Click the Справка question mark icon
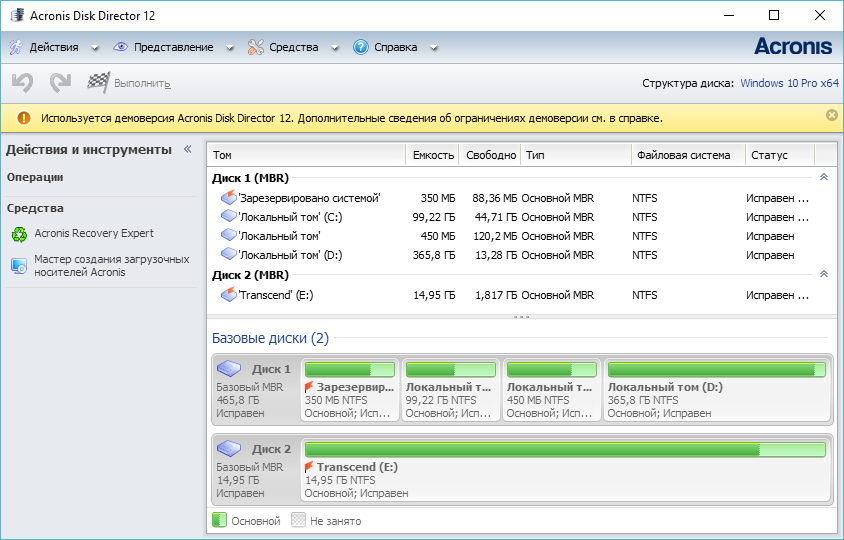The height and width of the screenshot is (540, 844). coord(361,47)
